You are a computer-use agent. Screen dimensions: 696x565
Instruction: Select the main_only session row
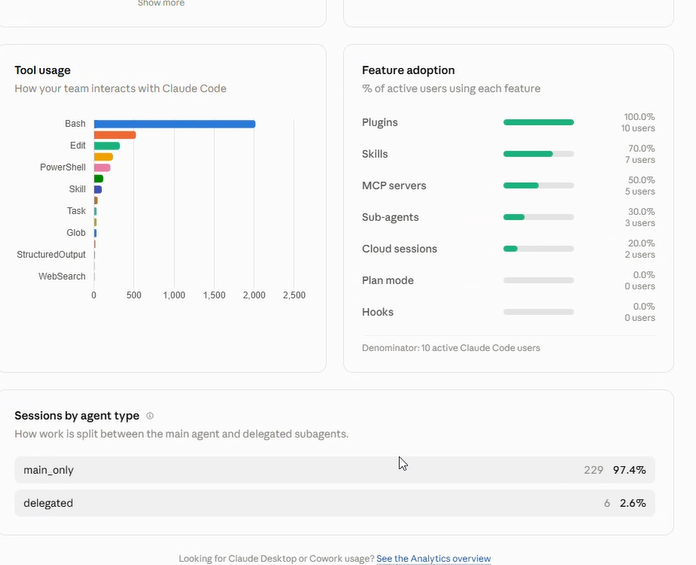[335, 470]
